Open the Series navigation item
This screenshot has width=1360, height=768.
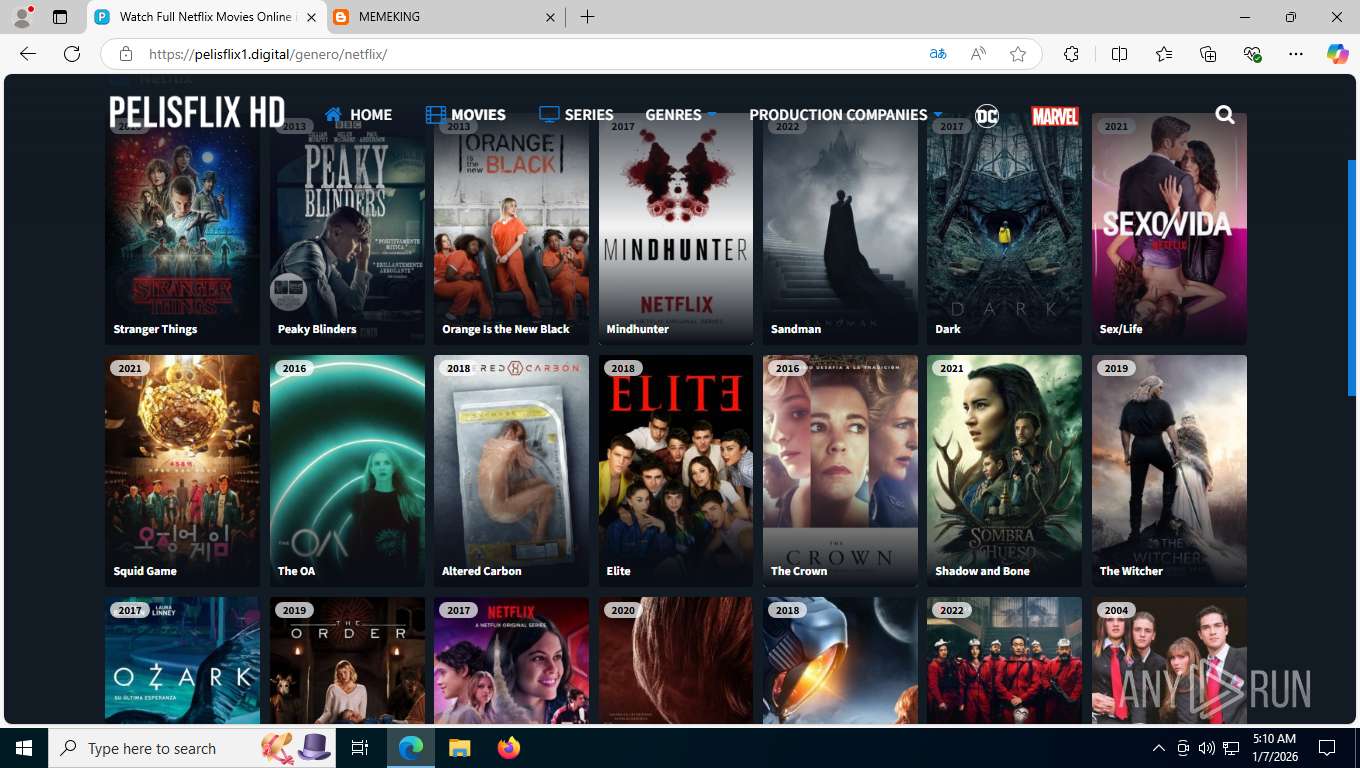576,115
